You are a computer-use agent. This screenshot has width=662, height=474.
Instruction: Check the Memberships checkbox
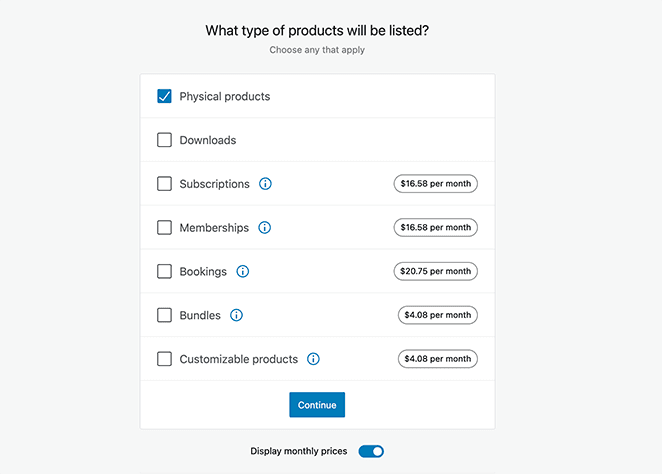(x=165, y=228)
